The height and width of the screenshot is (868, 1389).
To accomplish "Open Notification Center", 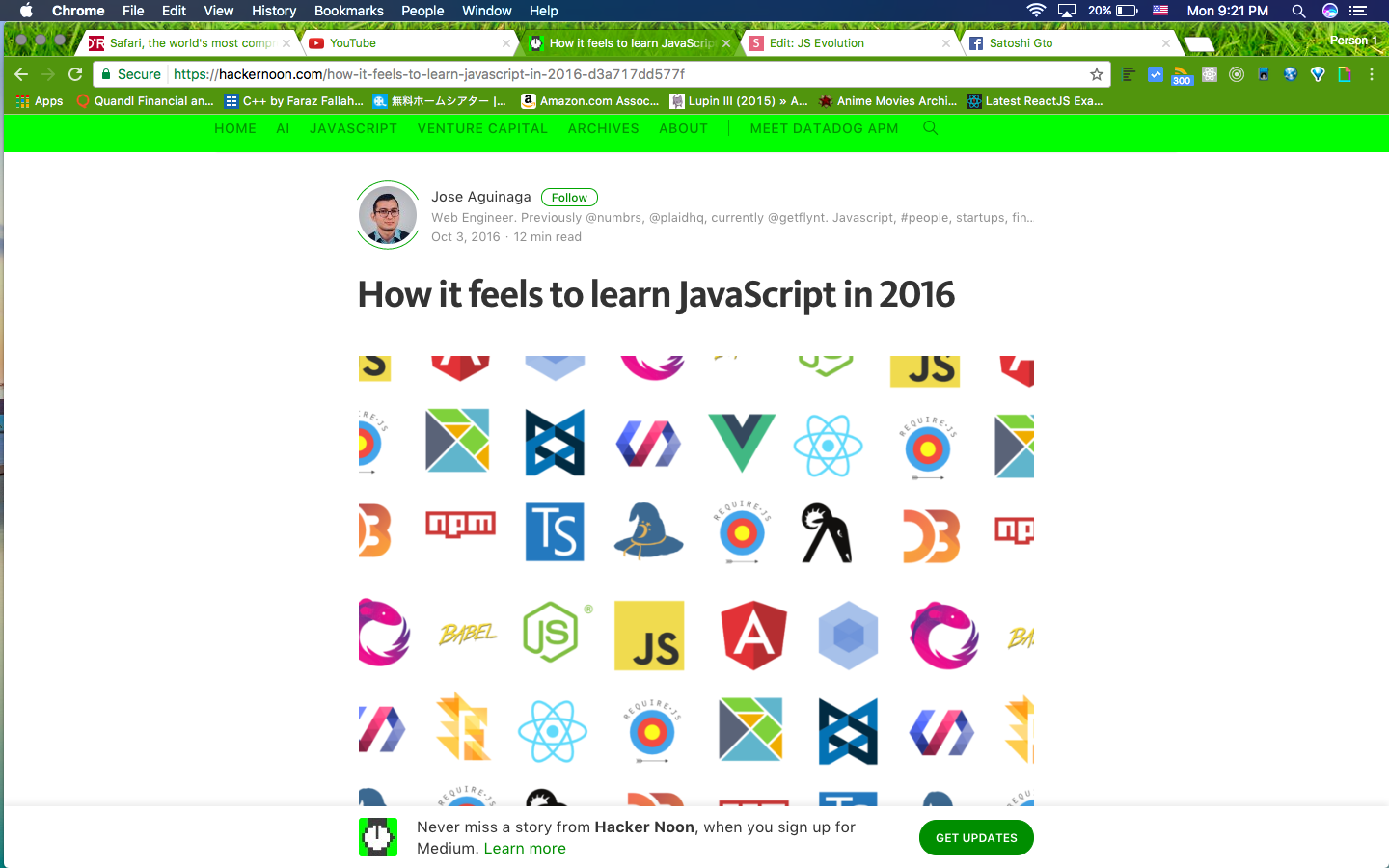I will (1359, 11).
